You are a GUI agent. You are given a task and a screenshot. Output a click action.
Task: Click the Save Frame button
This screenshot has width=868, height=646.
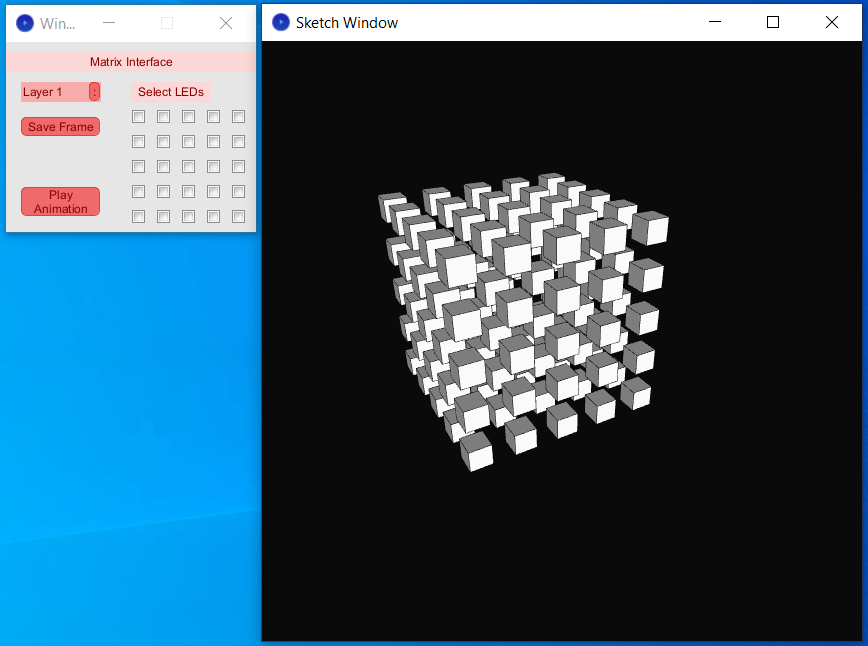[60, 126]
